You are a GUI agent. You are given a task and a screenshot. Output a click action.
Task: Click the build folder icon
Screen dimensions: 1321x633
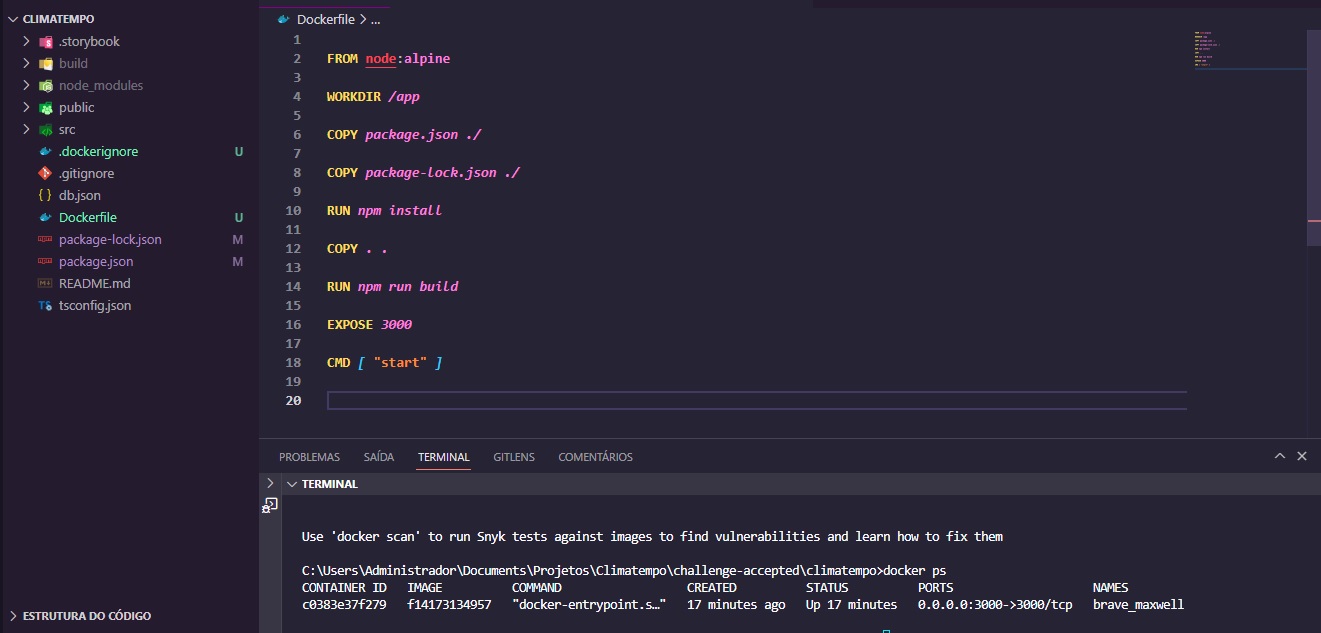click(45, 64)
